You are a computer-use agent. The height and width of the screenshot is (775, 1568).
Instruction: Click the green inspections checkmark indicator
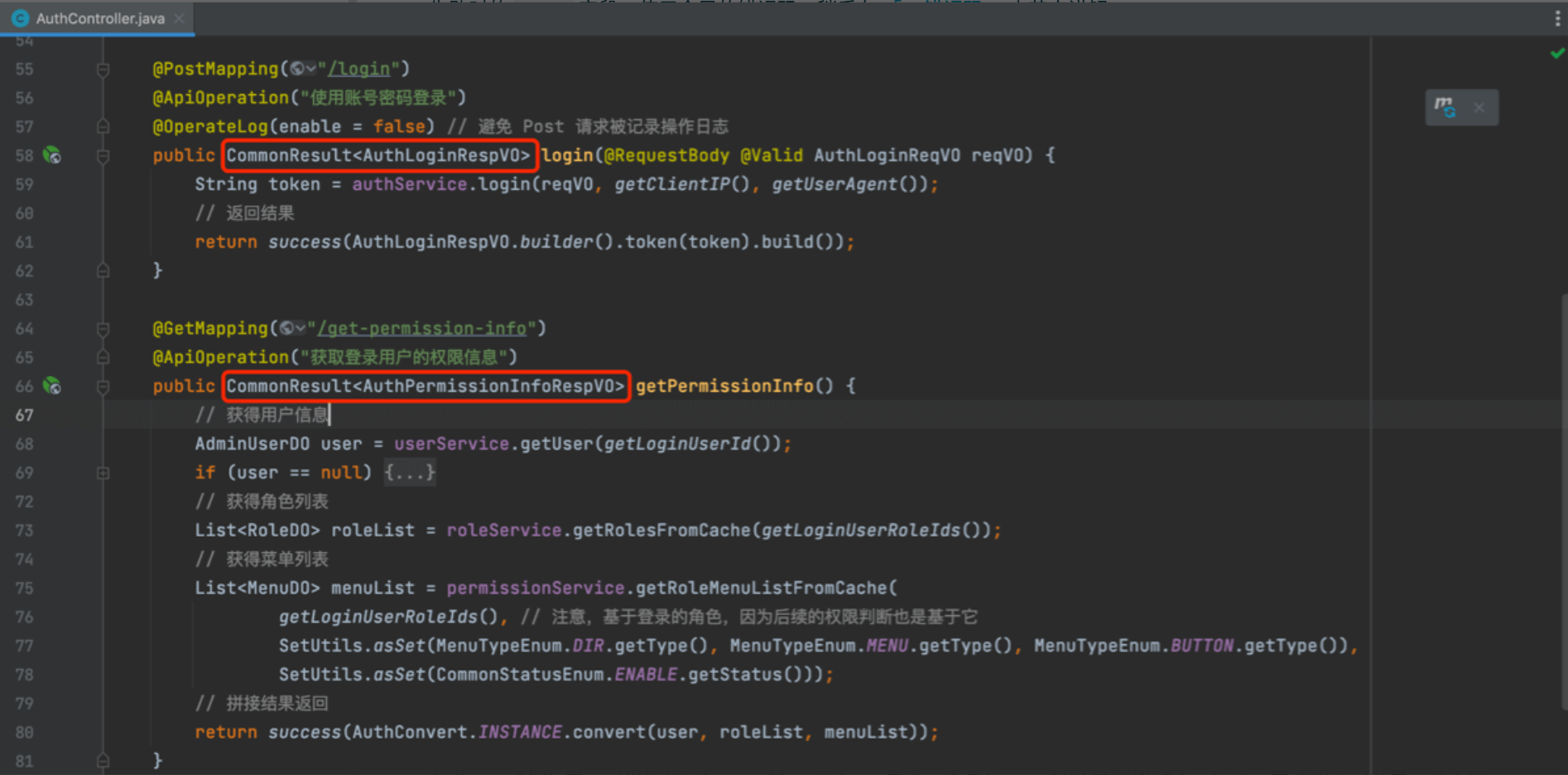coord(1556,53)
